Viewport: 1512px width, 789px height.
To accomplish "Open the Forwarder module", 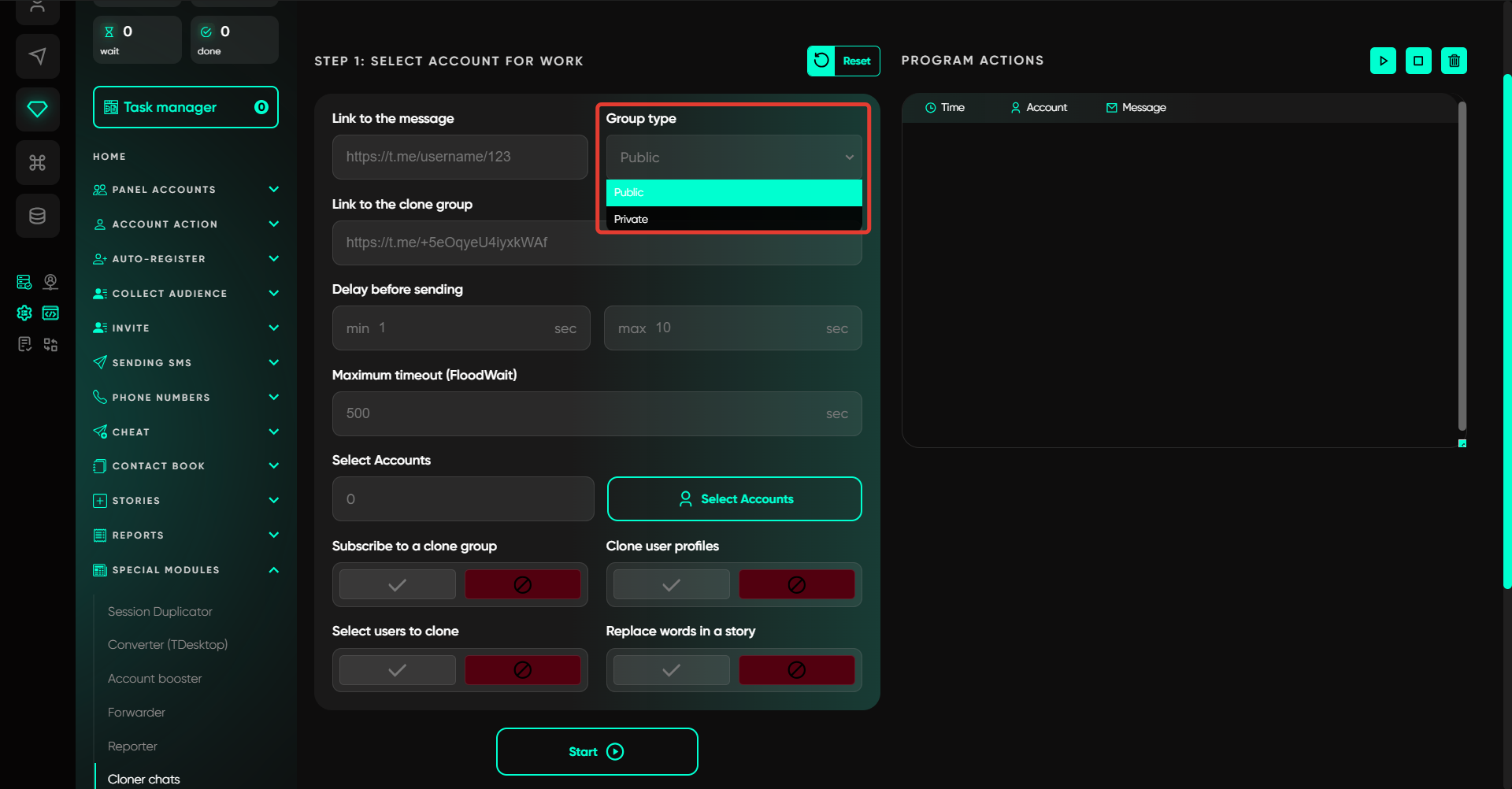I will tap(136, 713).
